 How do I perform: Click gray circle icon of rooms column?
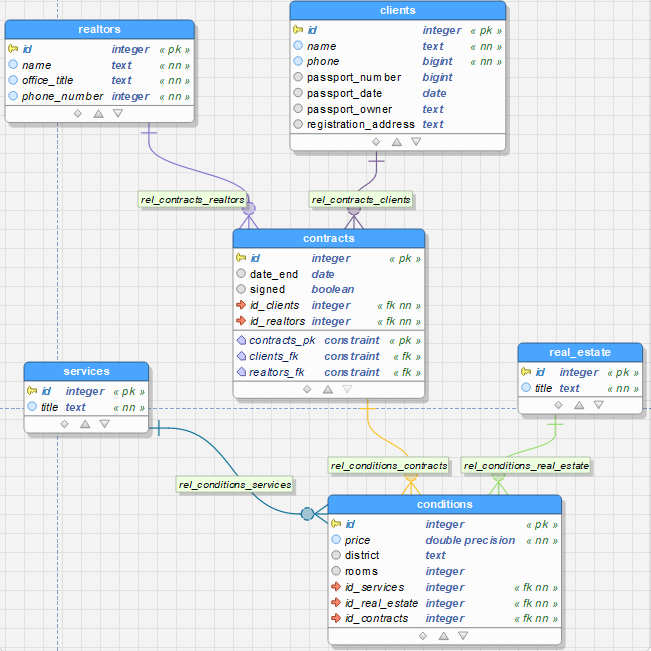(x=336, y=571)
